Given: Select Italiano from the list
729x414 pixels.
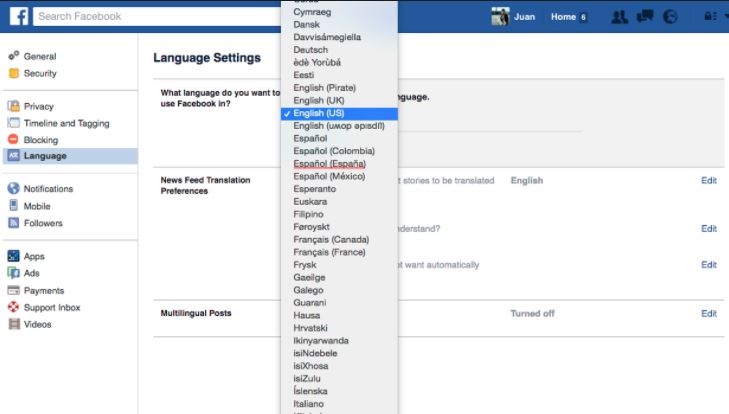Looking at the screenshot, I should coord(308,404).
